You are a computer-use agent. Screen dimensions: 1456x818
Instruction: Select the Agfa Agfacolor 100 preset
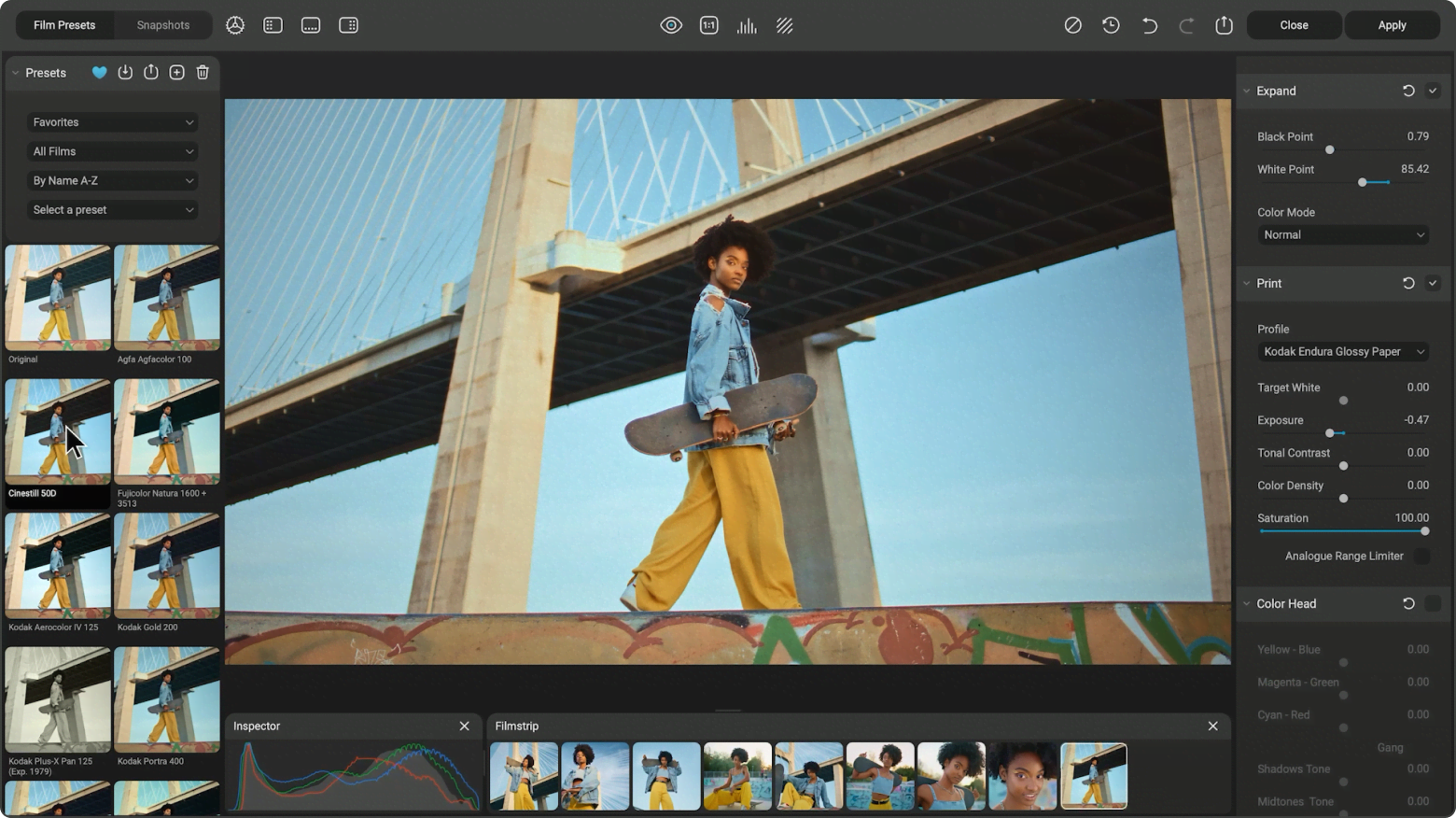click(x=167, y=297)
